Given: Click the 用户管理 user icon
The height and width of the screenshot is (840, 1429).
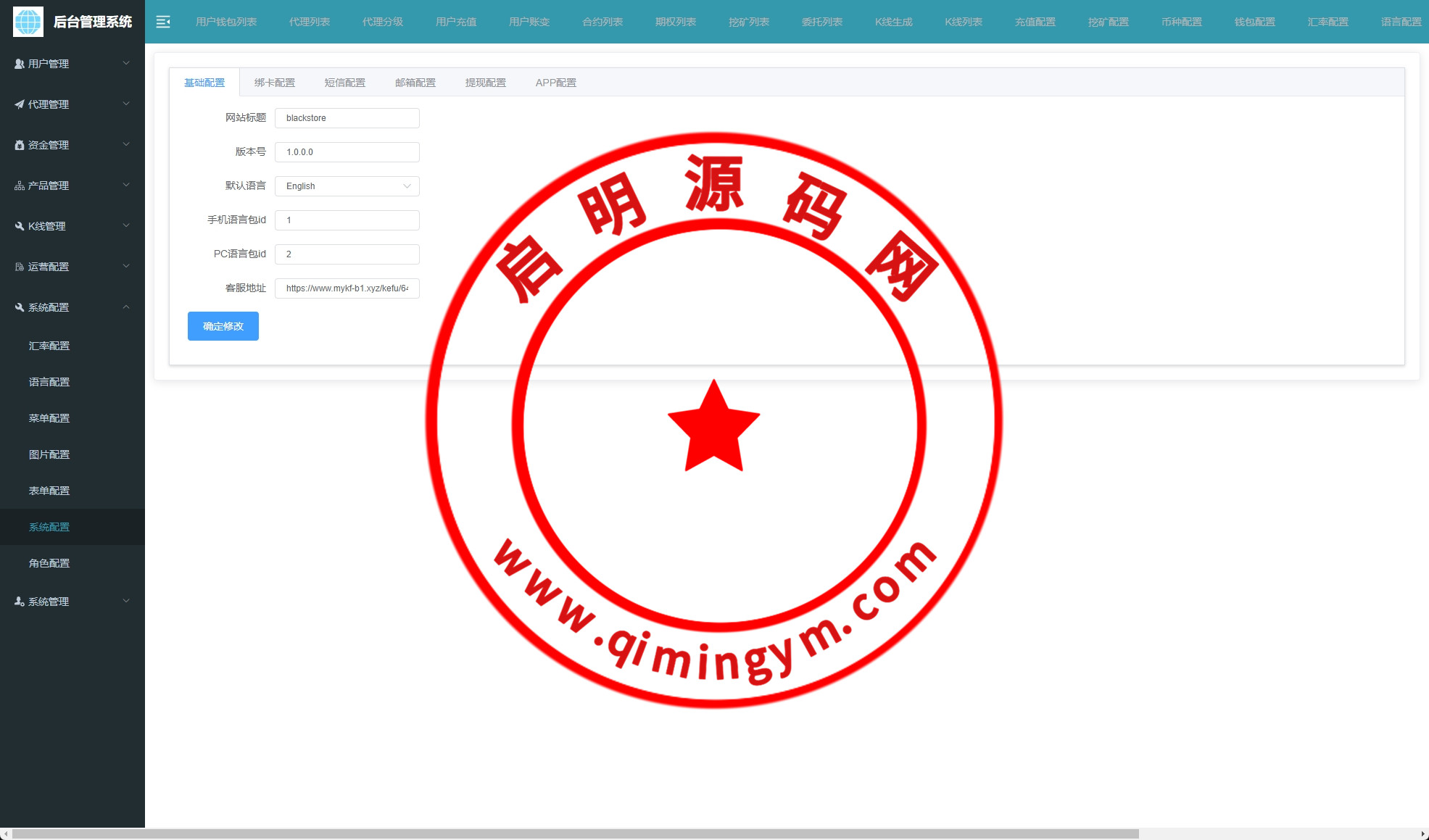Looking at the screenshot, I should (20, 64).
